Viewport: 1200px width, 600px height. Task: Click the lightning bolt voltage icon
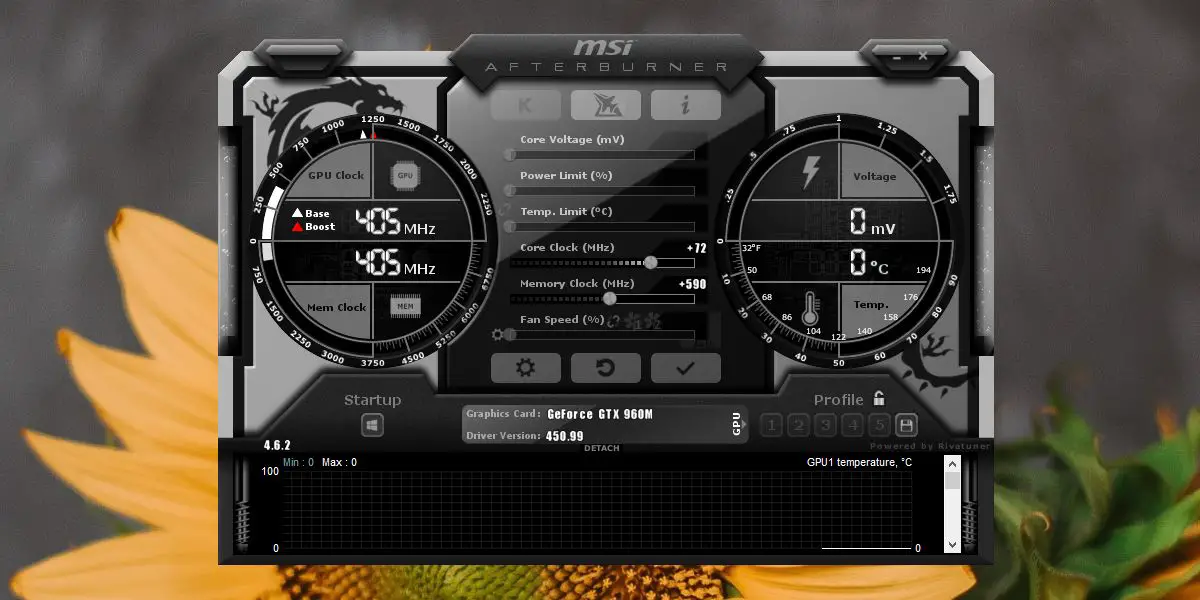tap(811, 174)
